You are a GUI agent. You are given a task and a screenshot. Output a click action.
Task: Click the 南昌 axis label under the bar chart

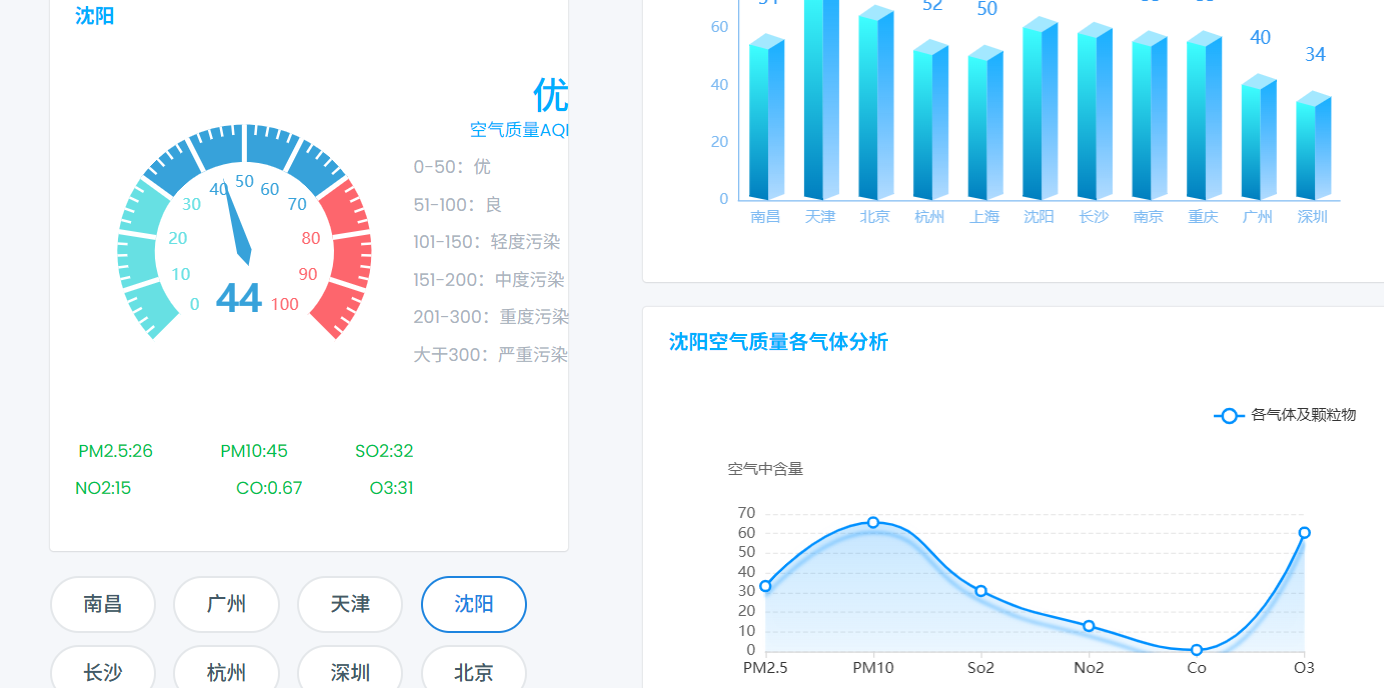766,215
